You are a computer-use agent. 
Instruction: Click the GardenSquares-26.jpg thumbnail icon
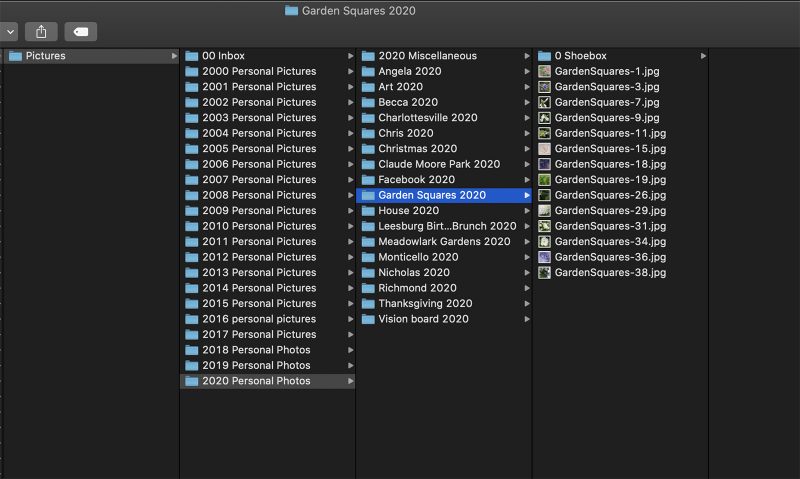pyautogui.click(x=544, y=195)
